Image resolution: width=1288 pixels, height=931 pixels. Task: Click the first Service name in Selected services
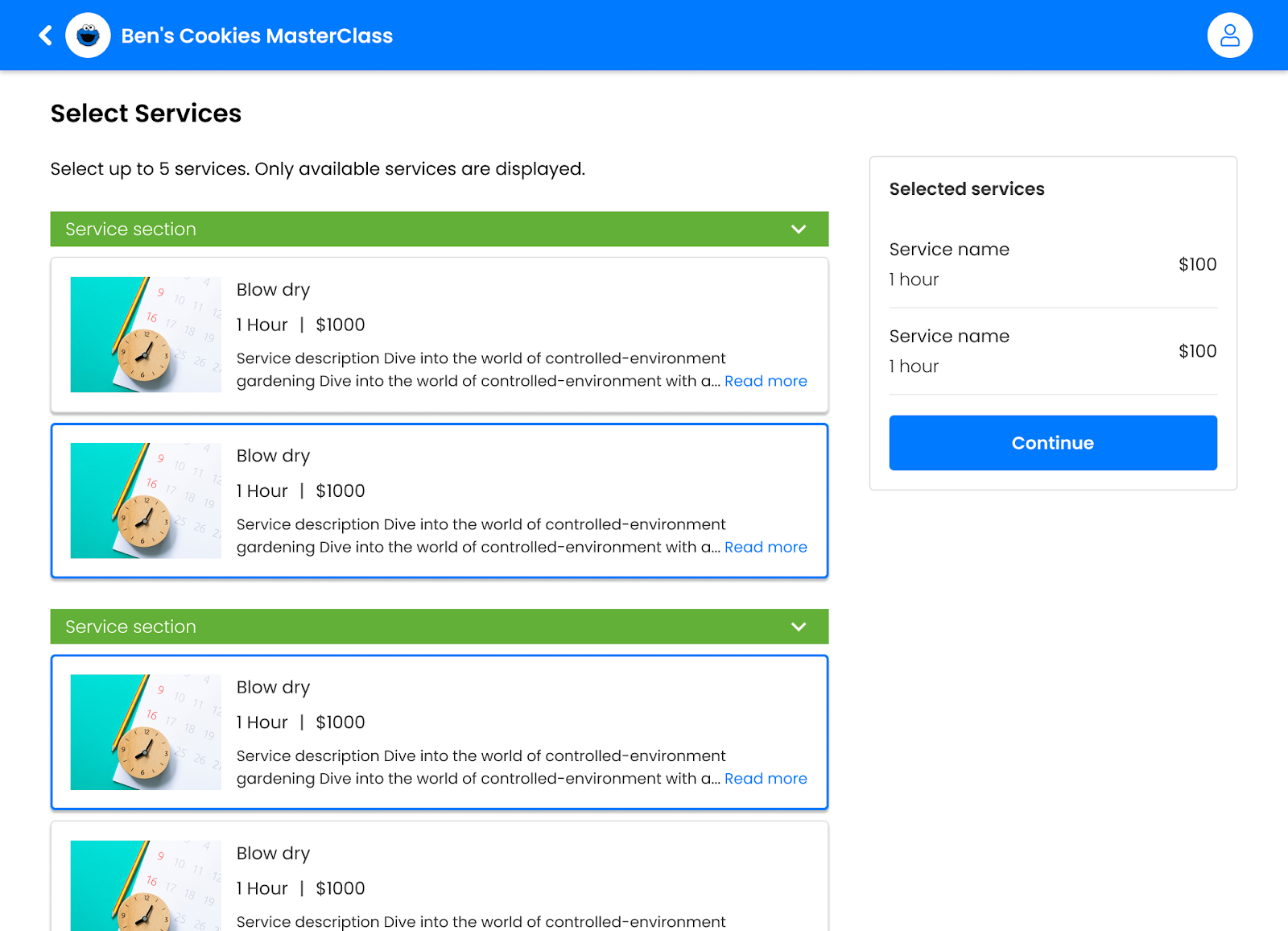coord(949,250)
